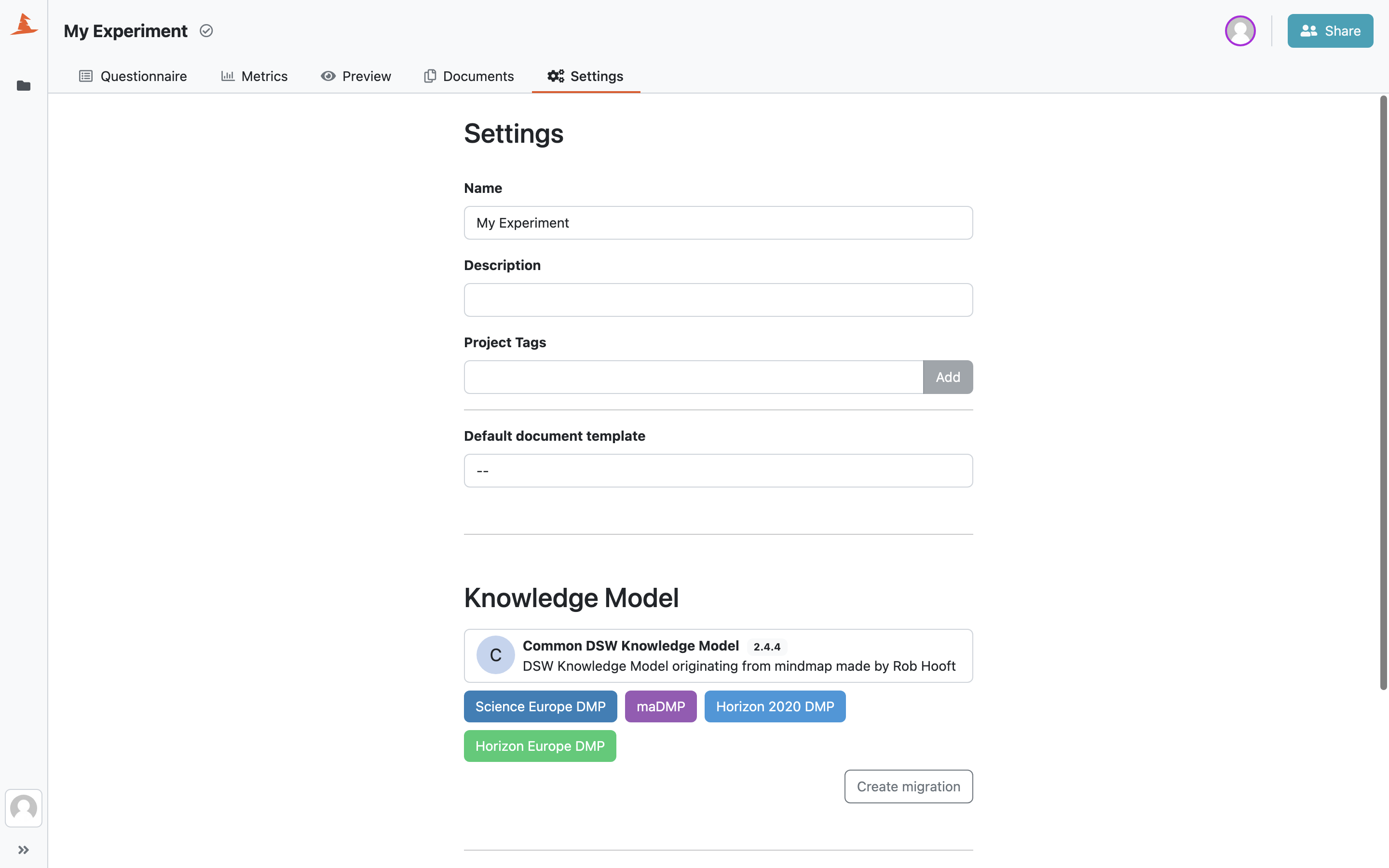Click the green Horizon Europe DMP tag
Image resolution: width=1389 pixels, height=868 pixels.
coord(540,746)
